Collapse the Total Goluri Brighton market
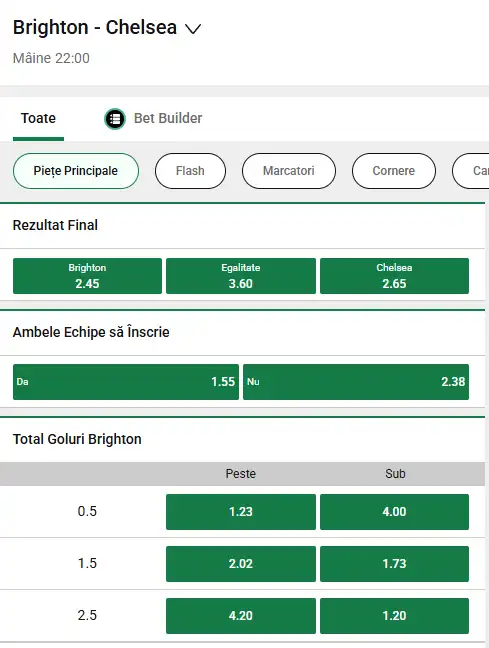The width and height of the screenshot is (489, 648). pyautogui.click(x=242, y=439)
